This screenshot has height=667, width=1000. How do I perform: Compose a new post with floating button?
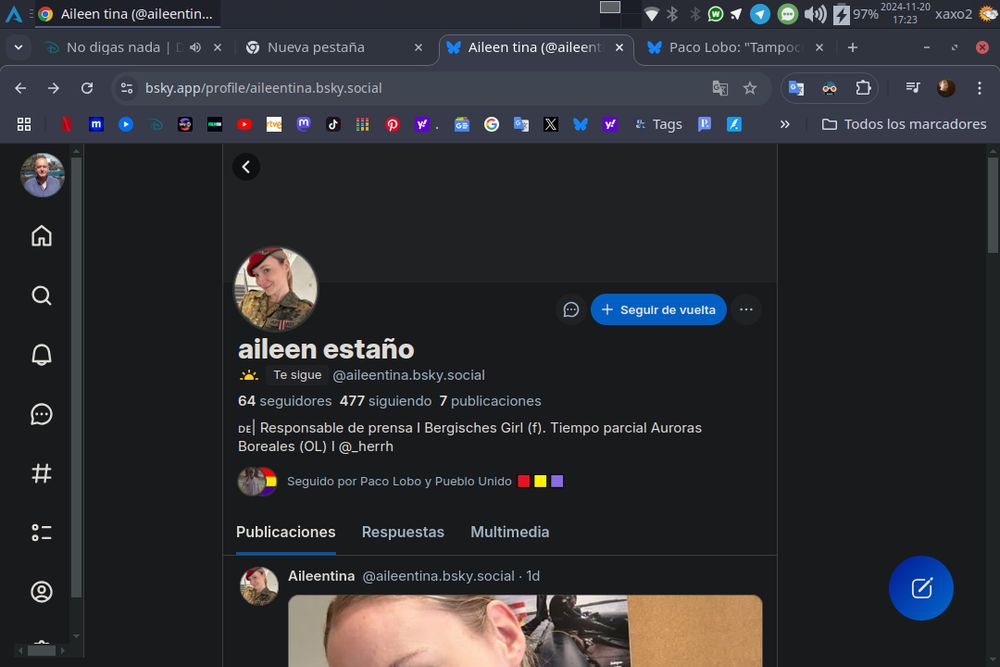click(x=921, y=588)
